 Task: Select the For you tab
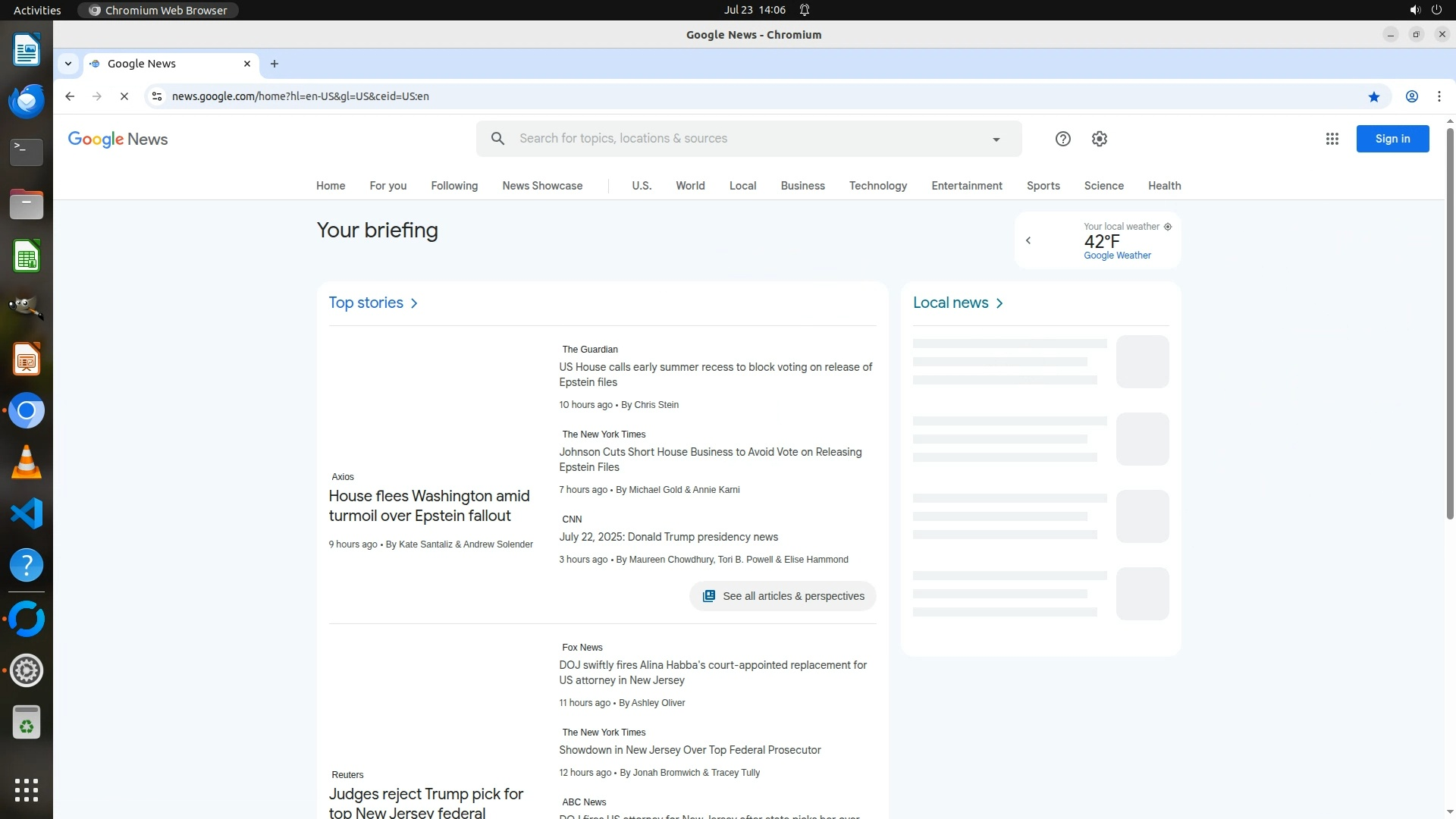point(388,186)
